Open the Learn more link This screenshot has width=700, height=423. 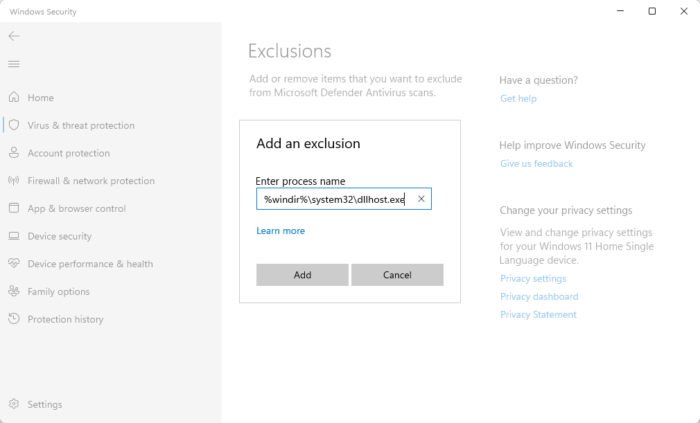pos(280,231)
